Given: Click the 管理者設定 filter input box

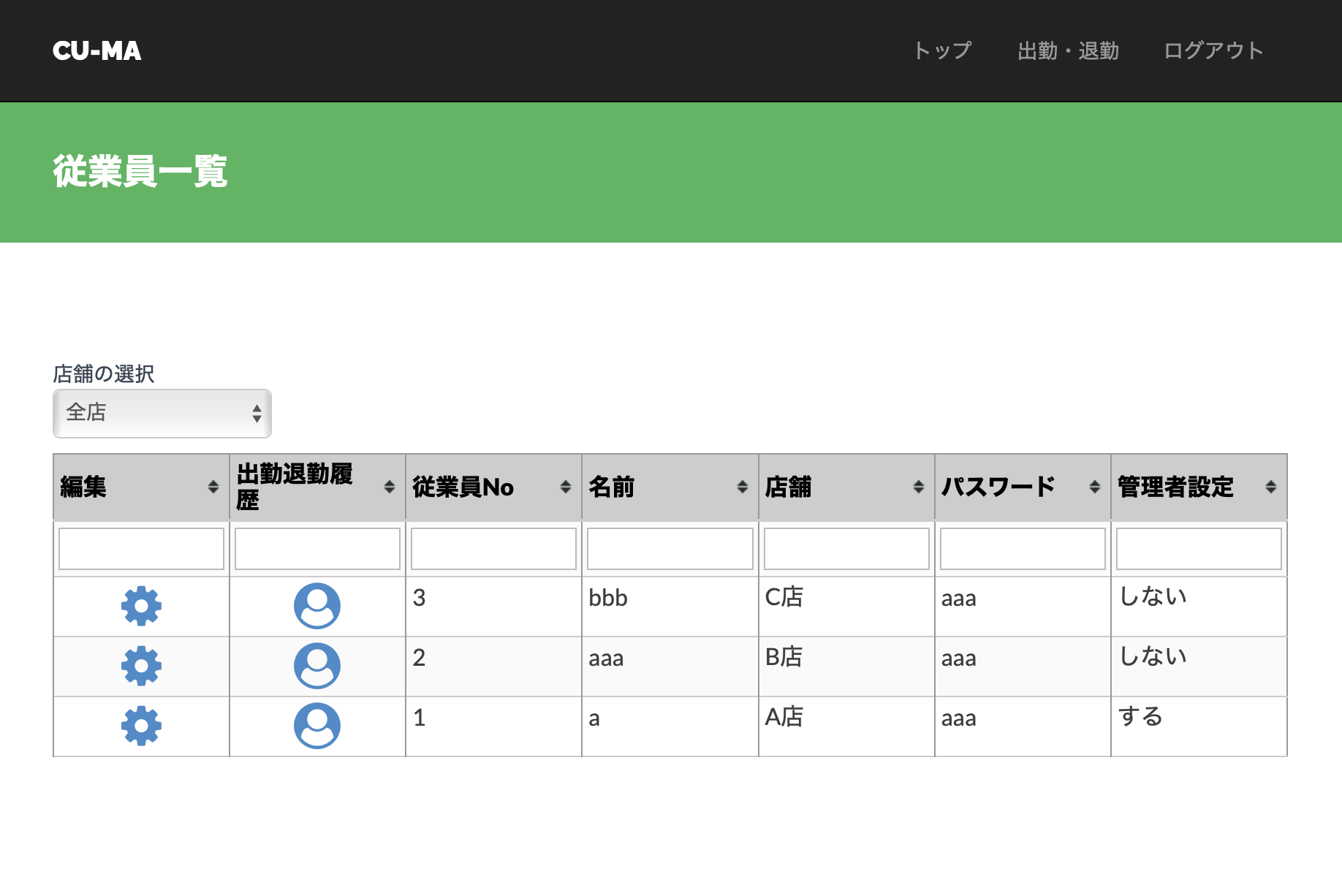Looking at the screenshot, I should (x=1198, y=549).
